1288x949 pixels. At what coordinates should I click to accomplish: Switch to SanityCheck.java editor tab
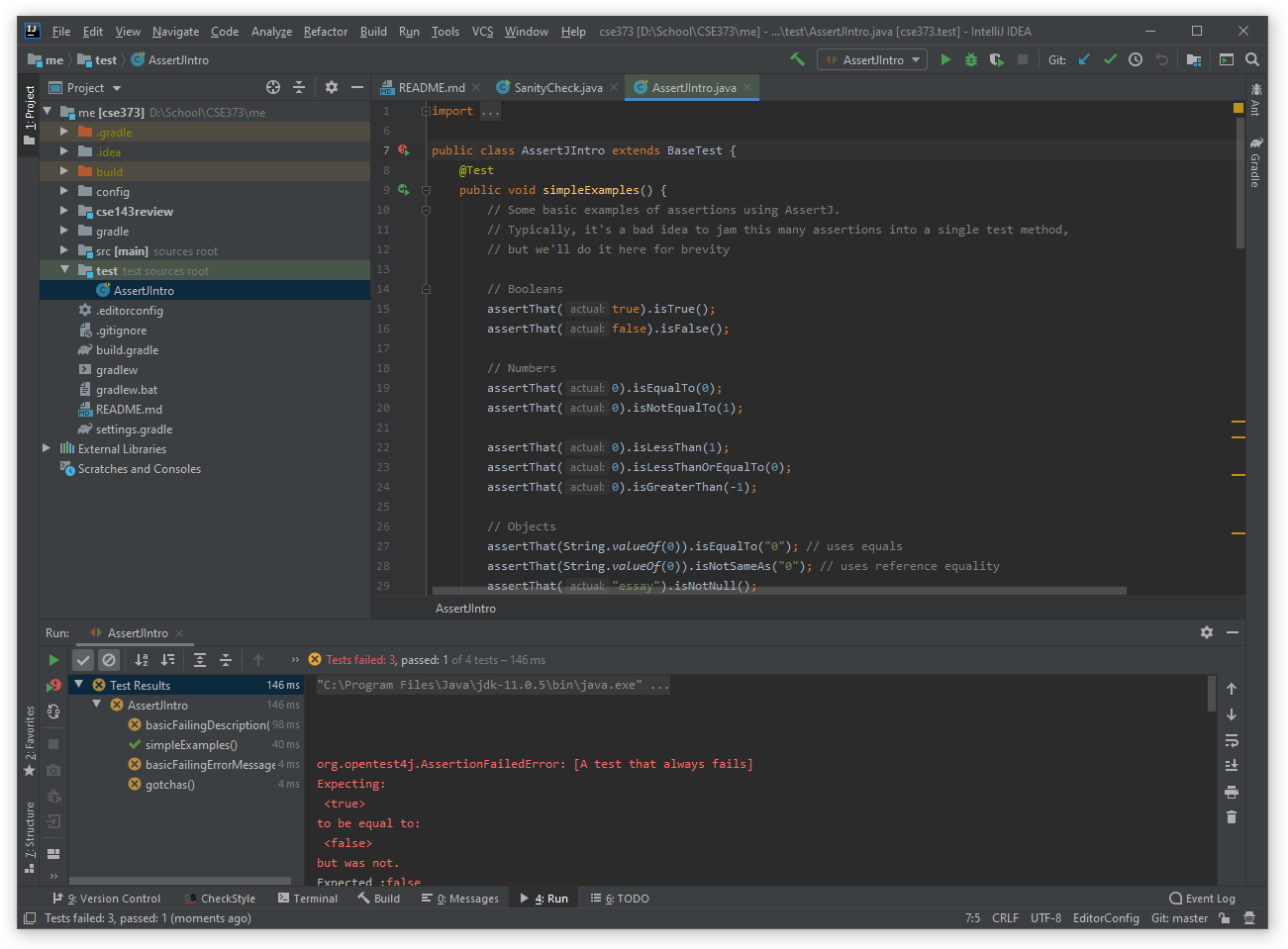557,87
